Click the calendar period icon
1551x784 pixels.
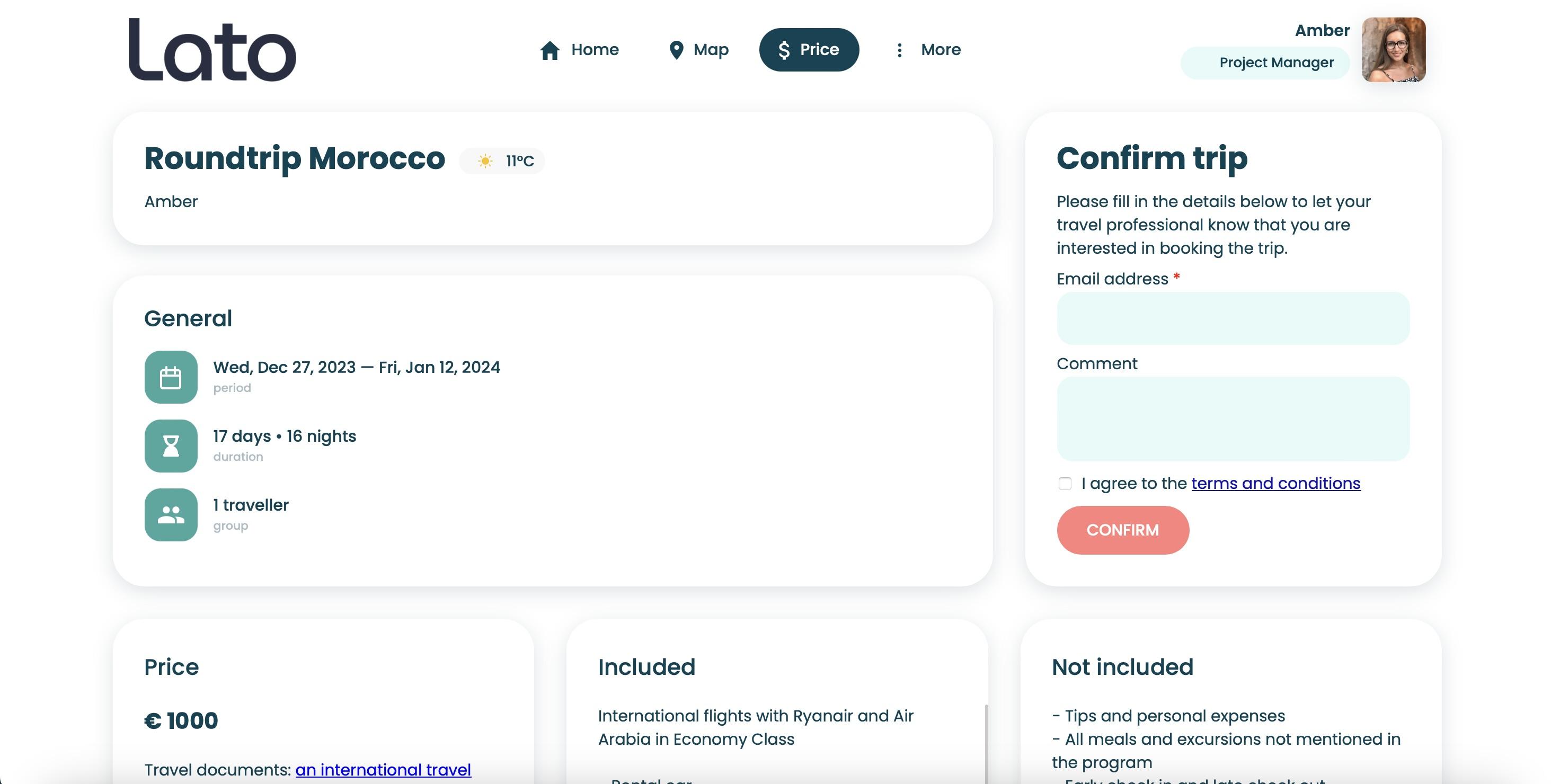coord(171,377)
